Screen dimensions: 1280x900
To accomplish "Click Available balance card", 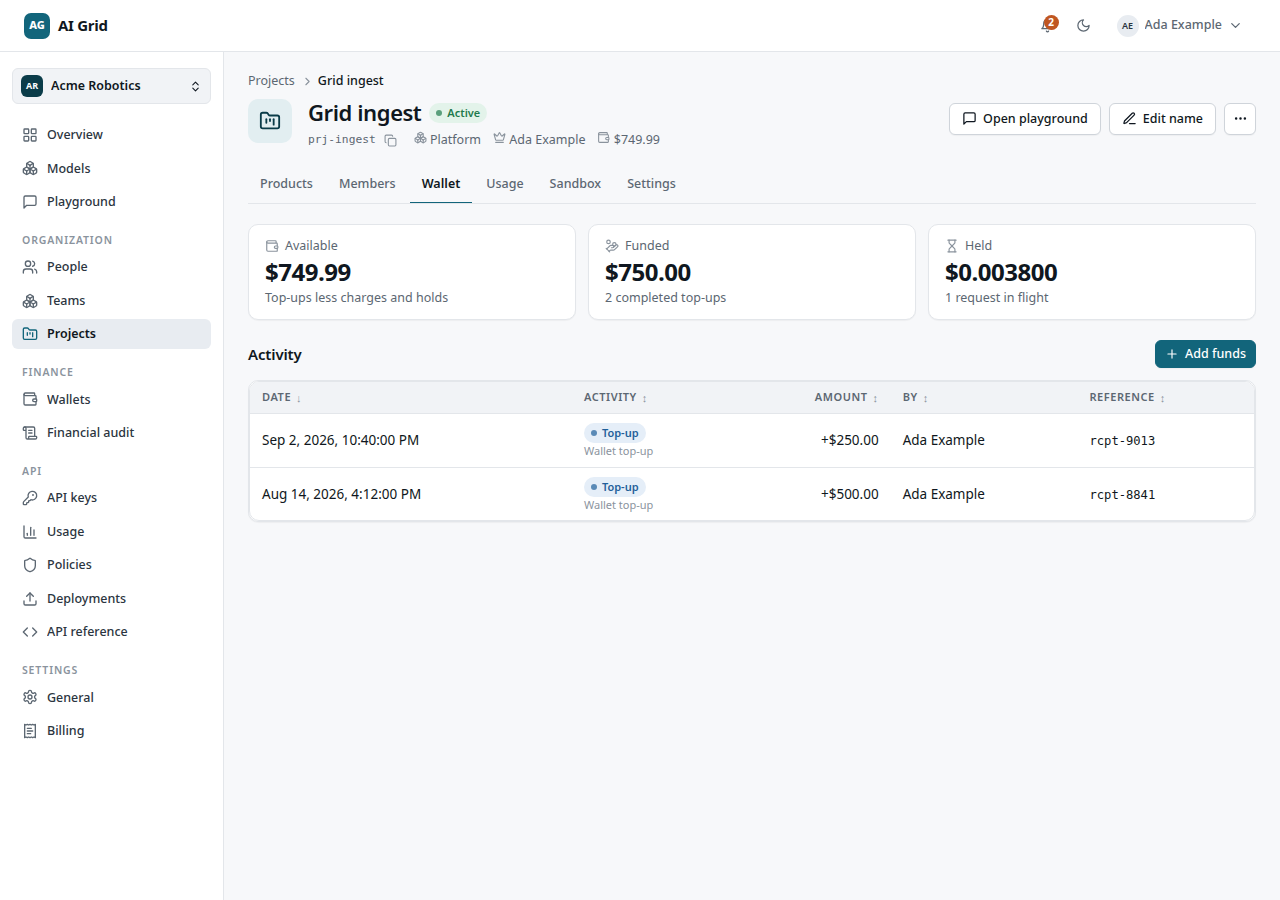I will (412, 272).
